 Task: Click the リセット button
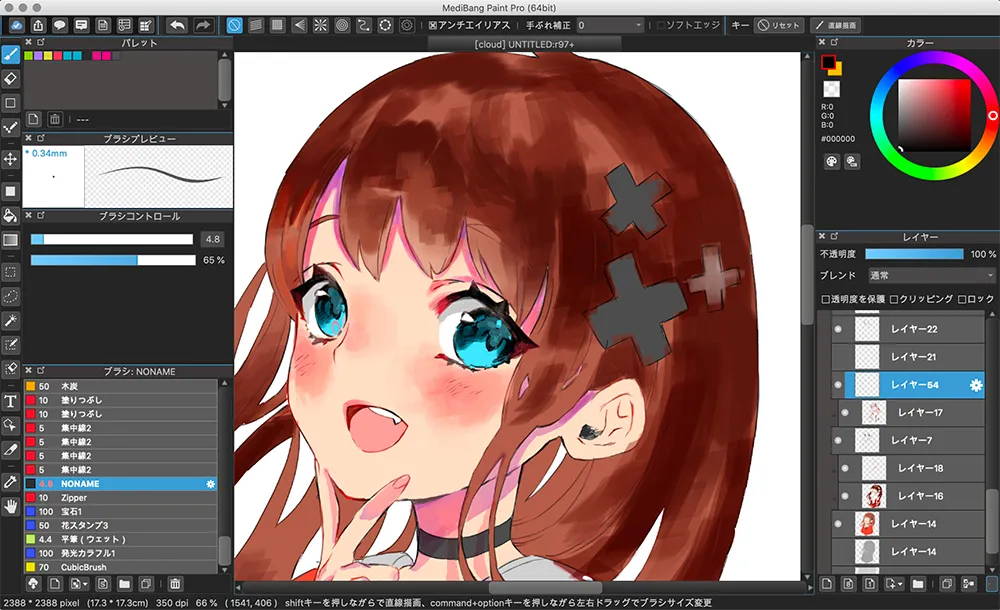(x=777, y=25)
